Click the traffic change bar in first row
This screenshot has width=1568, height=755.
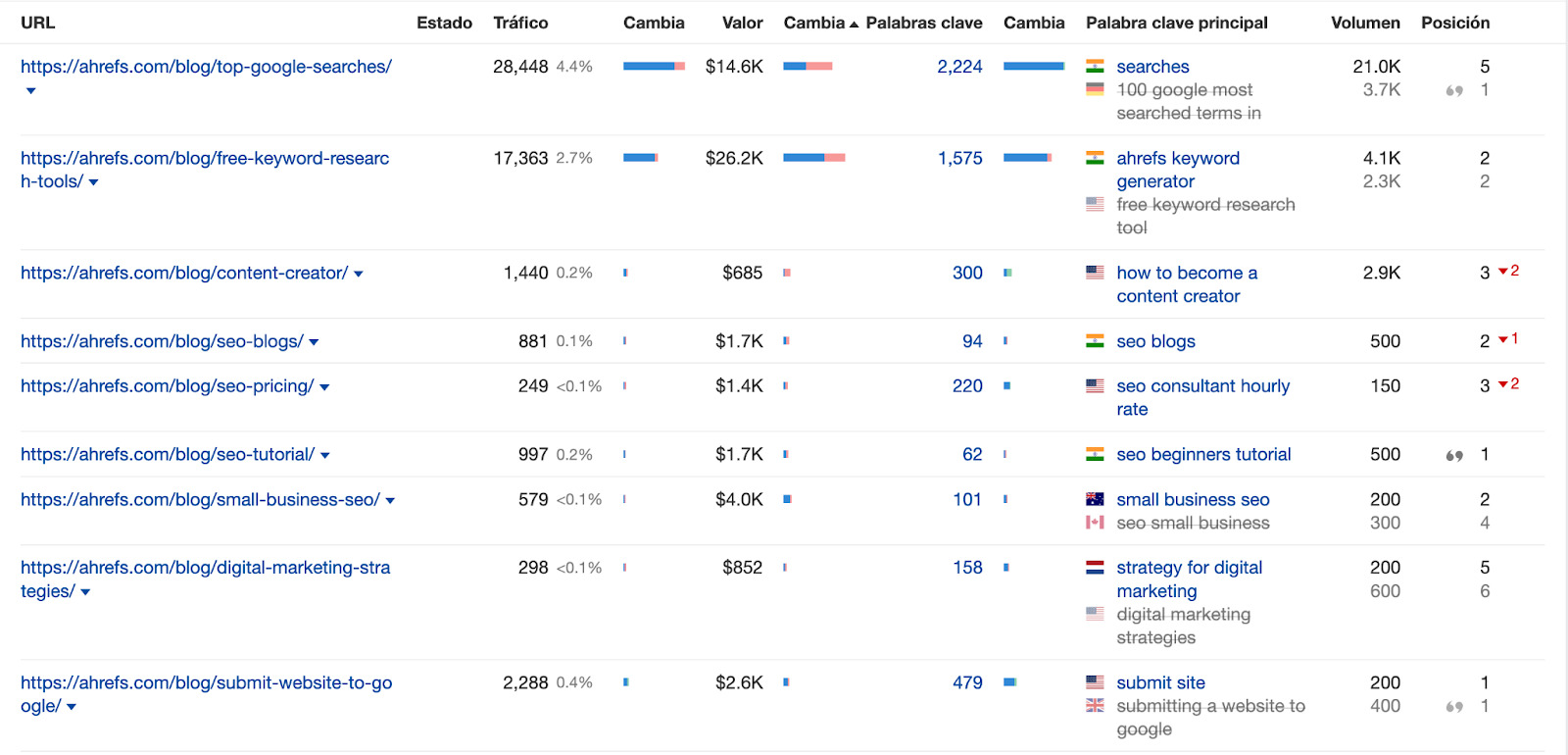tap(654, 66)
